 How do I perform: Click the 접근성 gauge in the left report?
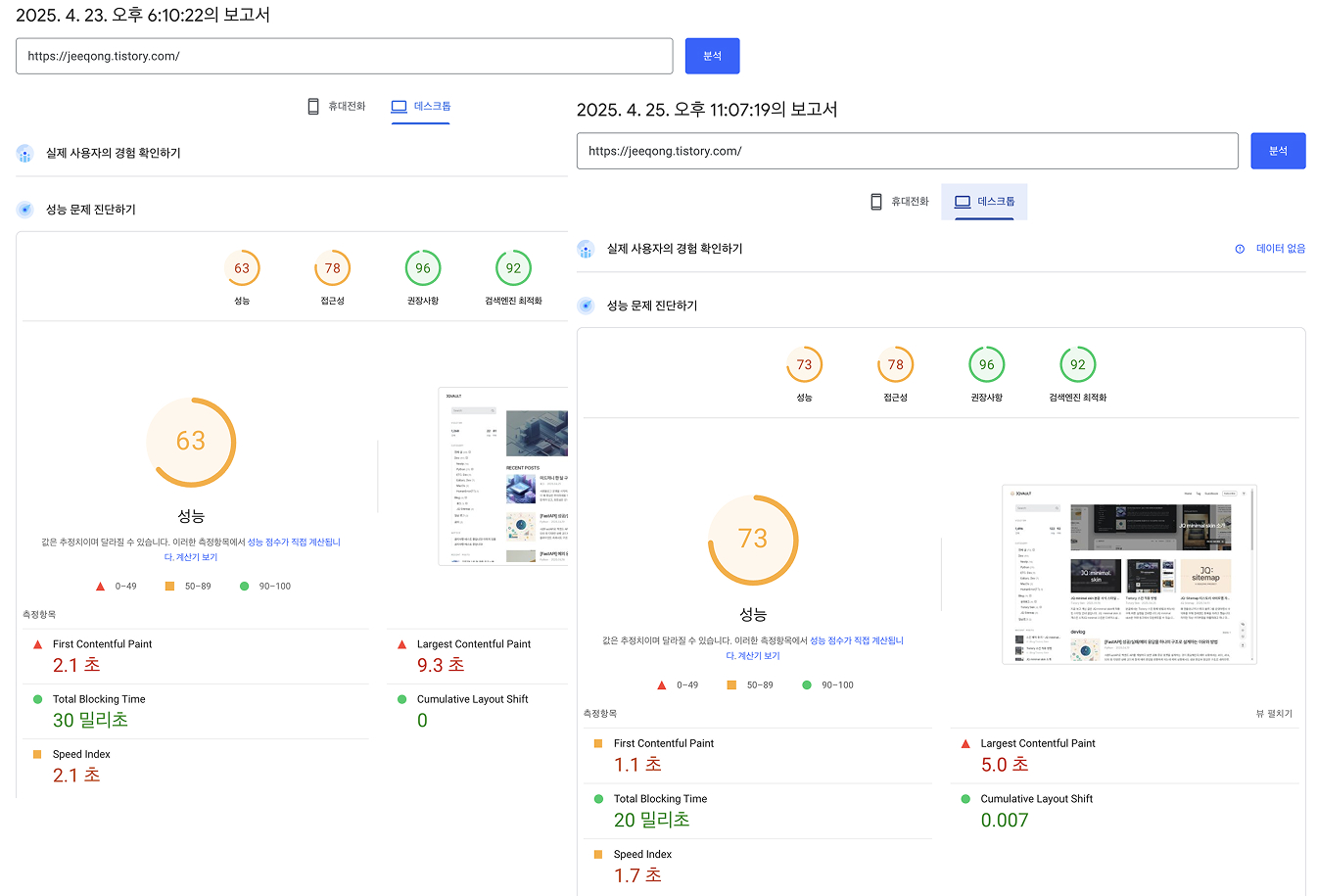click(332, 266)
